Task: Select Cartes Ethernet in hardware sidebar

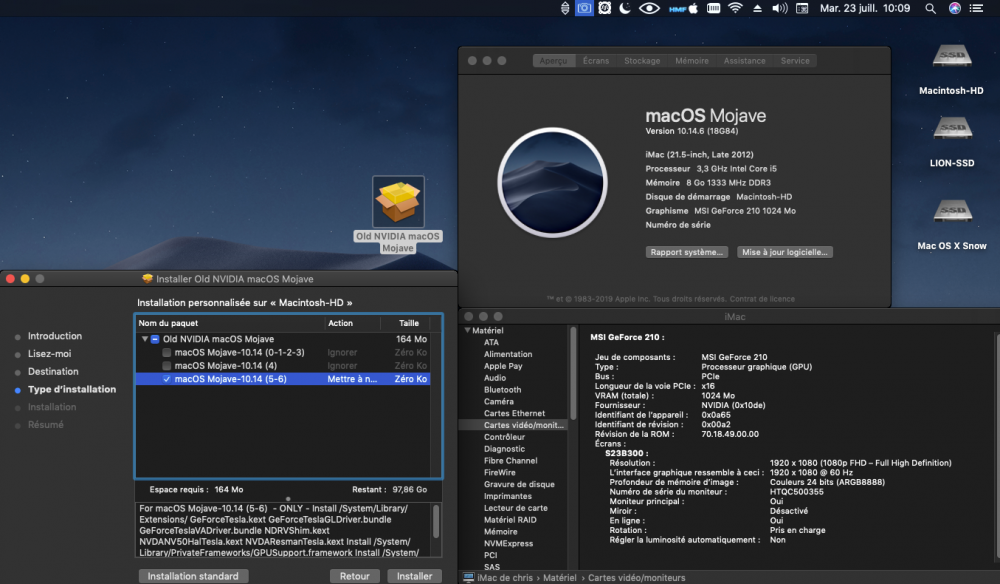Action: [x=514, y=413]
